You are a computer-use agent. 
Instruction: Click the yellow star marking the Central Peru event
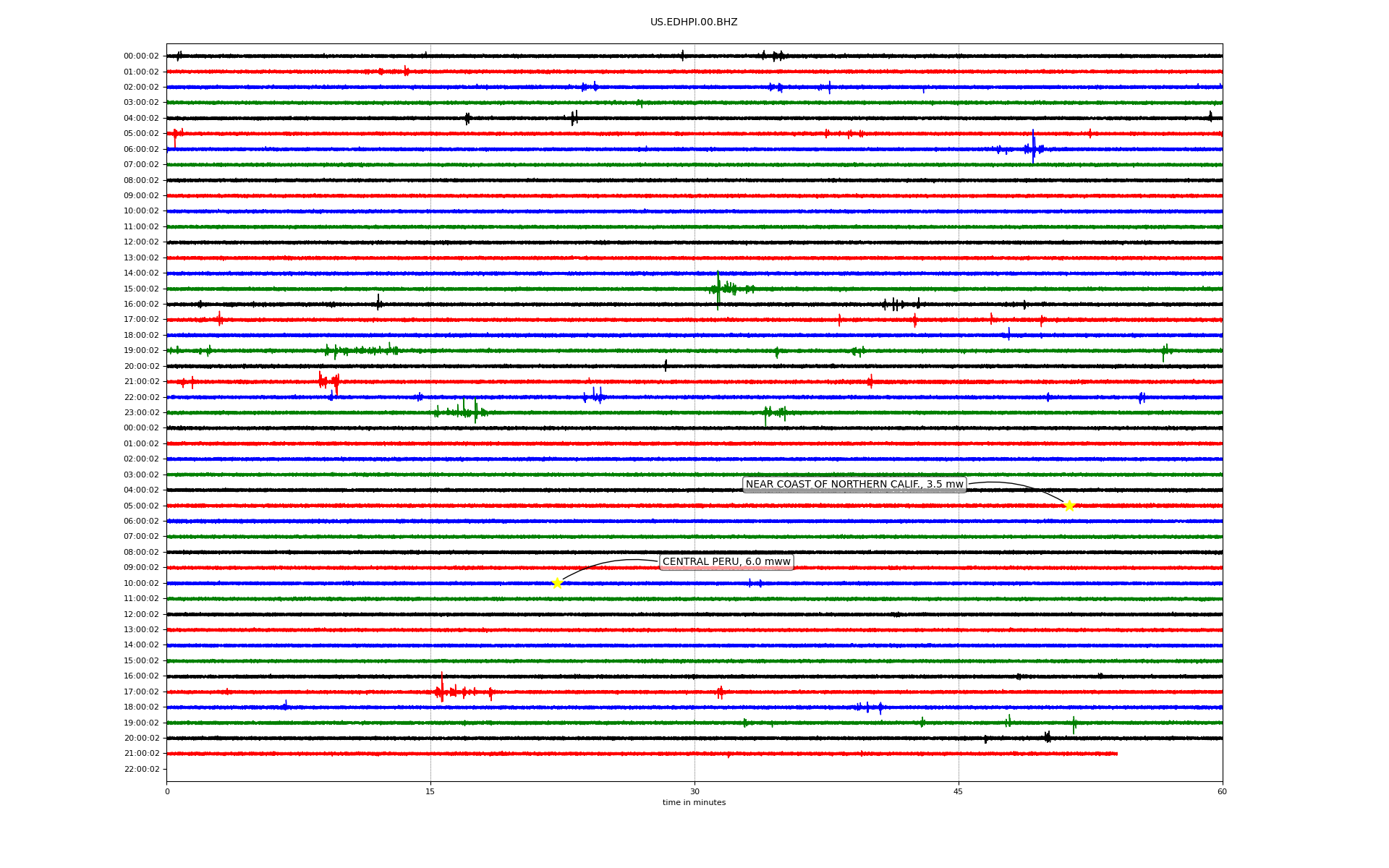pos(557,583)
